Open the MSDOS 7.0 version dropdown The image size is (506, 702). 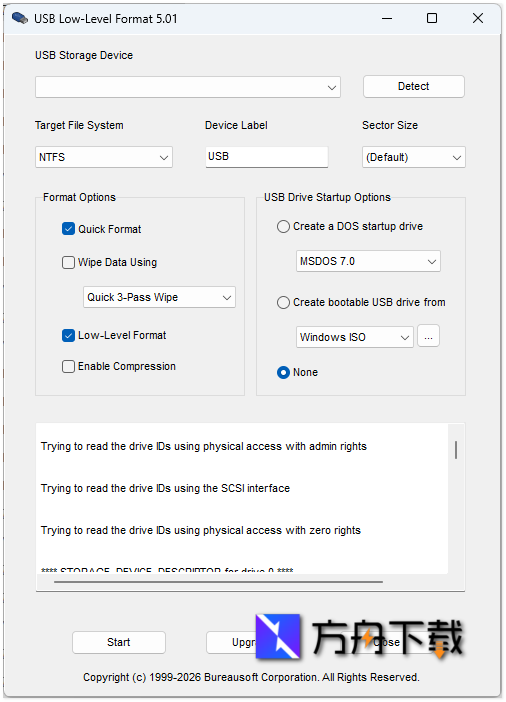[368, 261]
